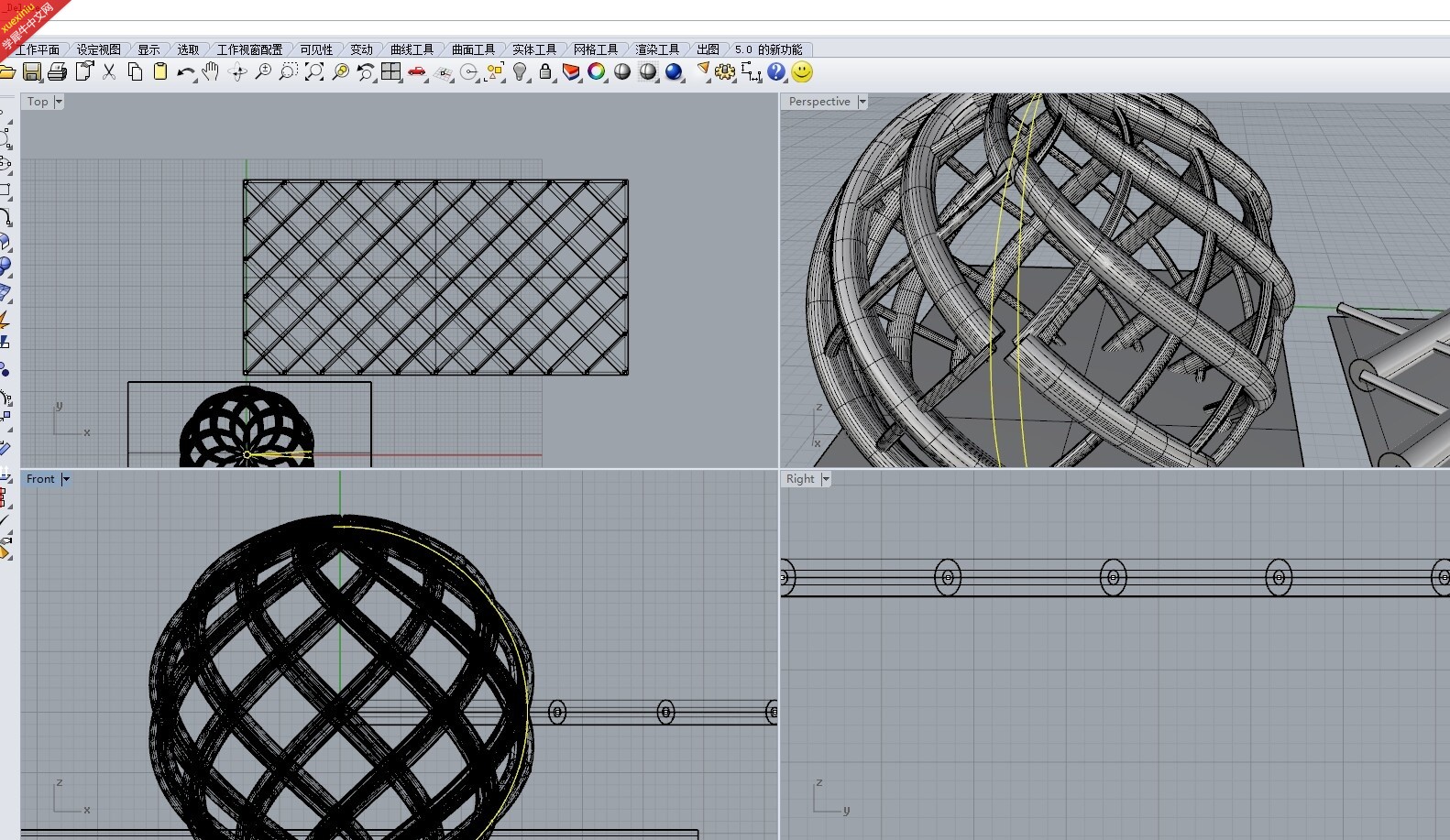Open the 曲面工具 toolbar tab
The height and width of the screenshot is (840, 1450).
point(473,49)
